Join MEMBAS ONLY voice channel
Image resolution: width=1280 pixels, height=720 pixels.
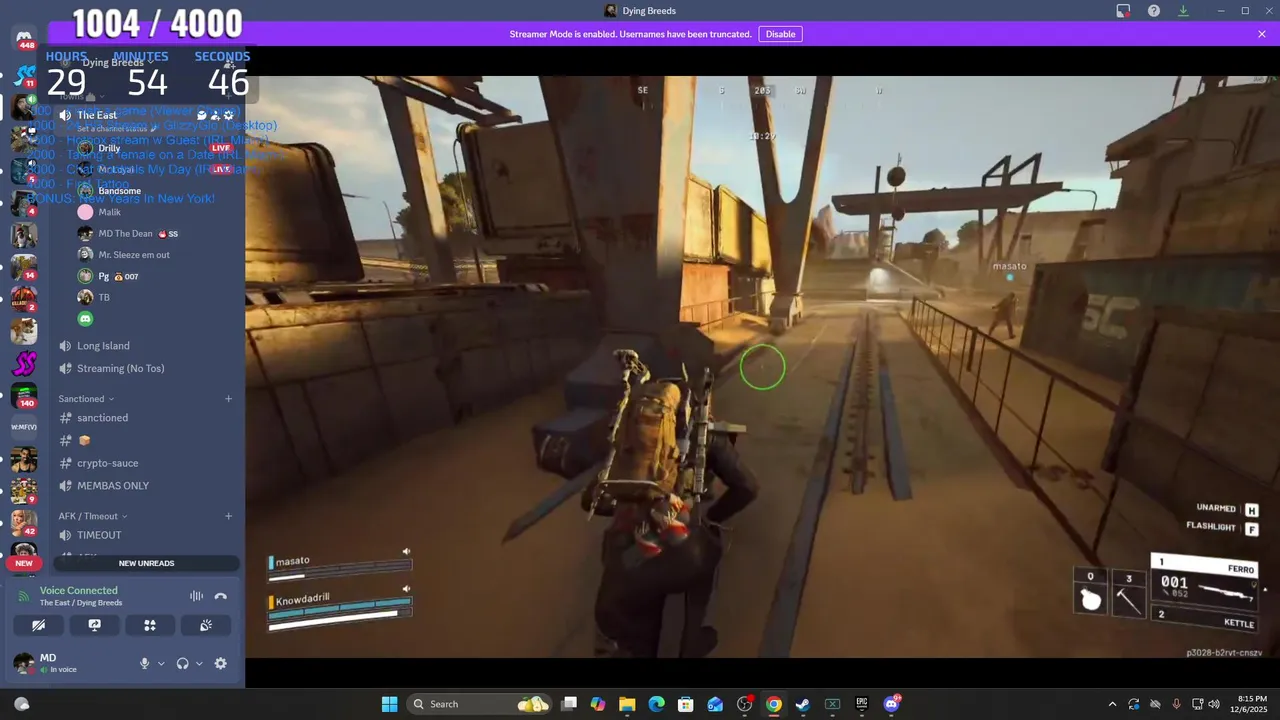click(x=113, y=486)
